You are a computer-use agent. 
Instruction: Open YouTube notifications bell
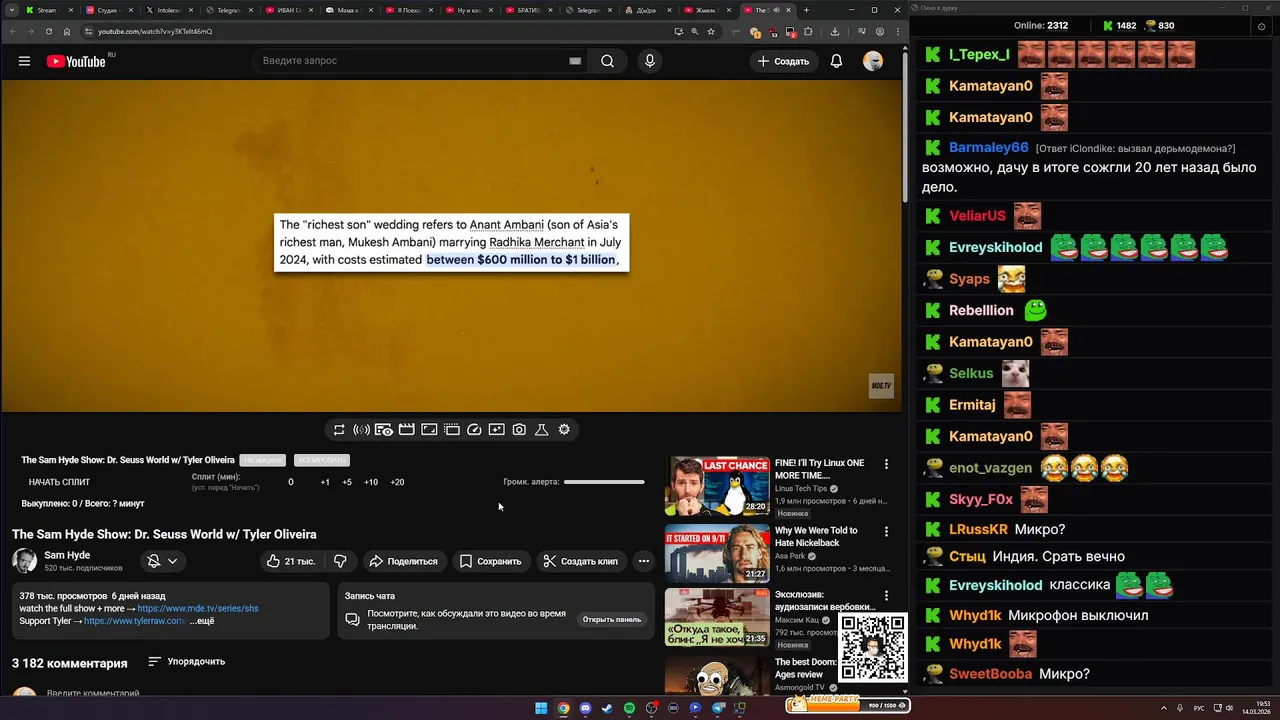click(x=836, y=61)
